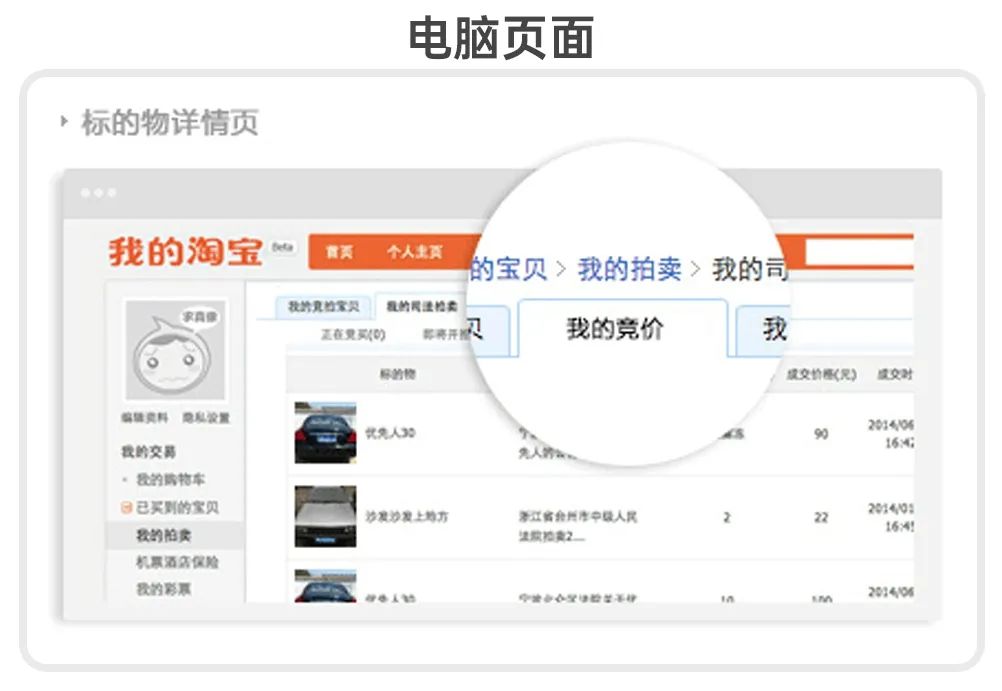Open 个人主页 in the navigation bar
The height and width of the screenshot is (691, 1002).
click(414, 253)
